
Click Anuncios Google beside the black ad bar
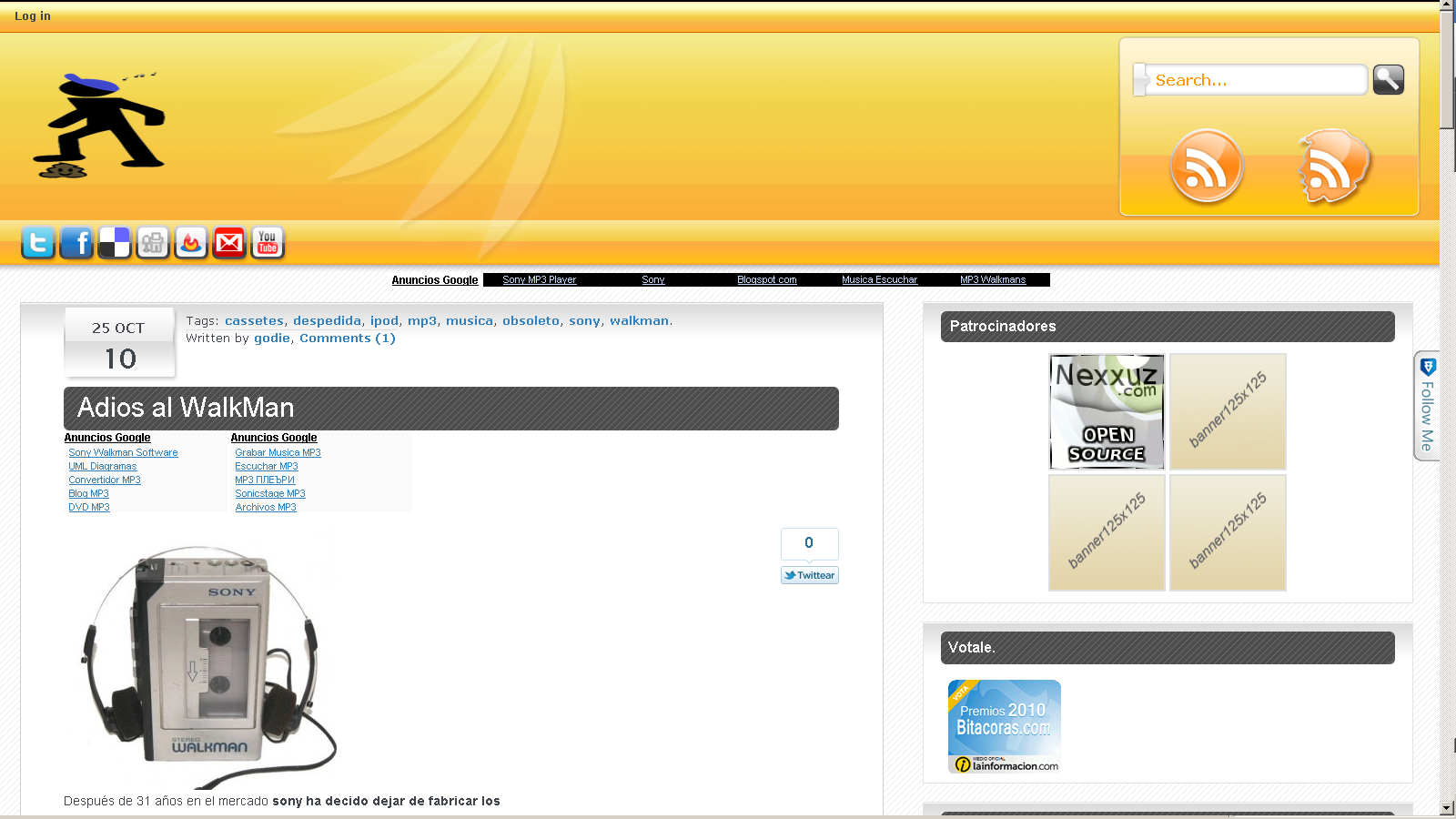pyautogui.click(x=435, y=280)
